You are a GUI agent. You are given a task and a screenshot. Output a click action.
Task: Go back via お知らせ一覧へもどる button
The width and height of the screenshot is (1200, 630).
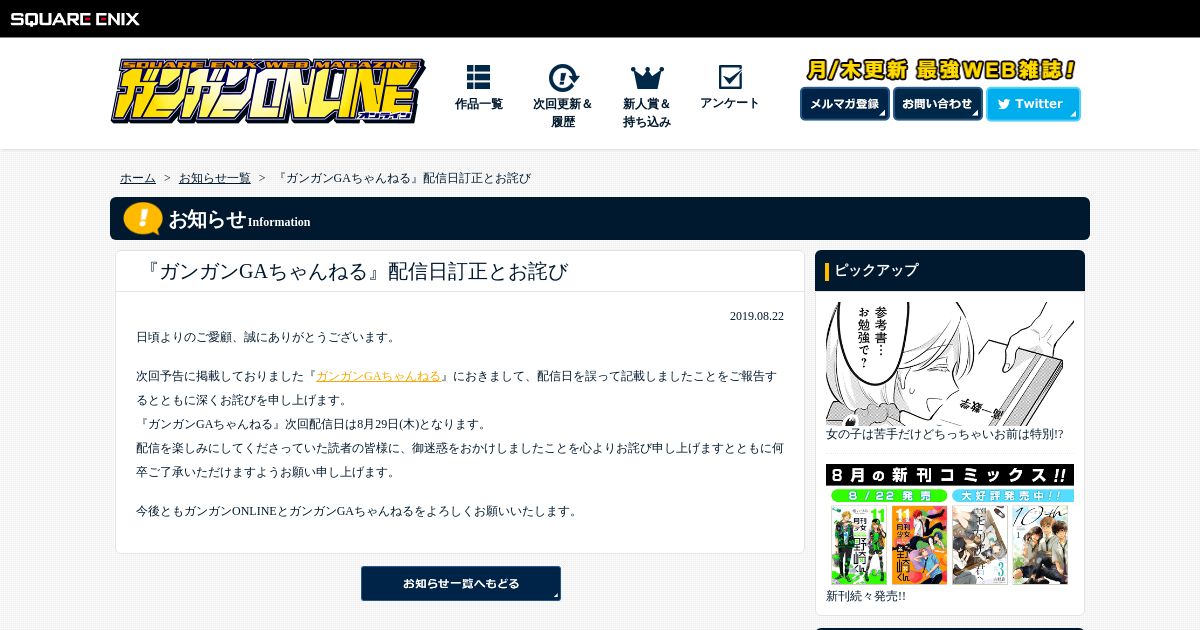461,583
